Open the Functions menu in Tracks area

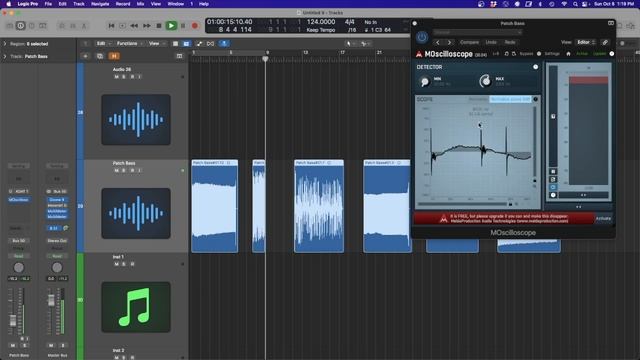(x=129, y=43)
